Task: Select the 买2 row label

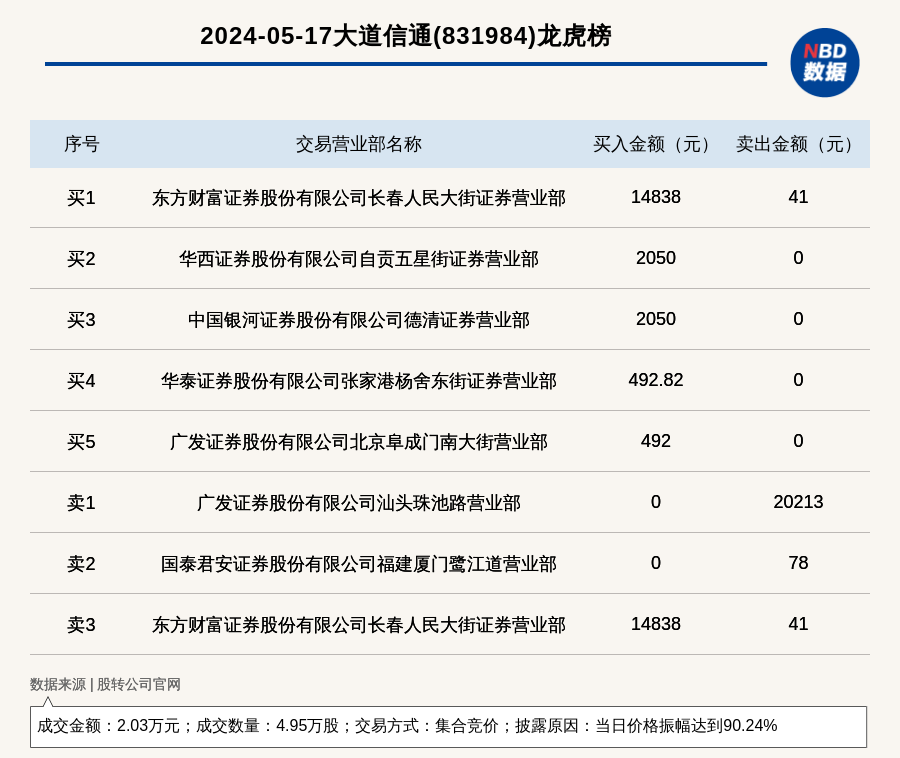Action: point(82,259)
